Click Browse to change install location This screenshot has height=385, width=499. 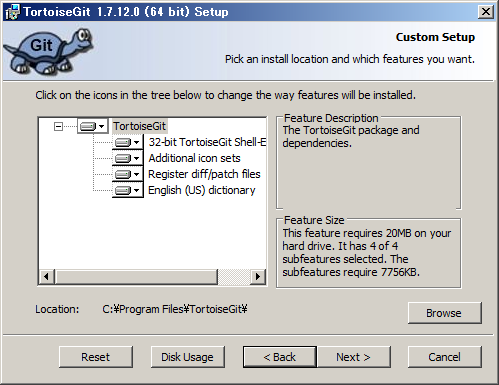[x=445, y=313]
